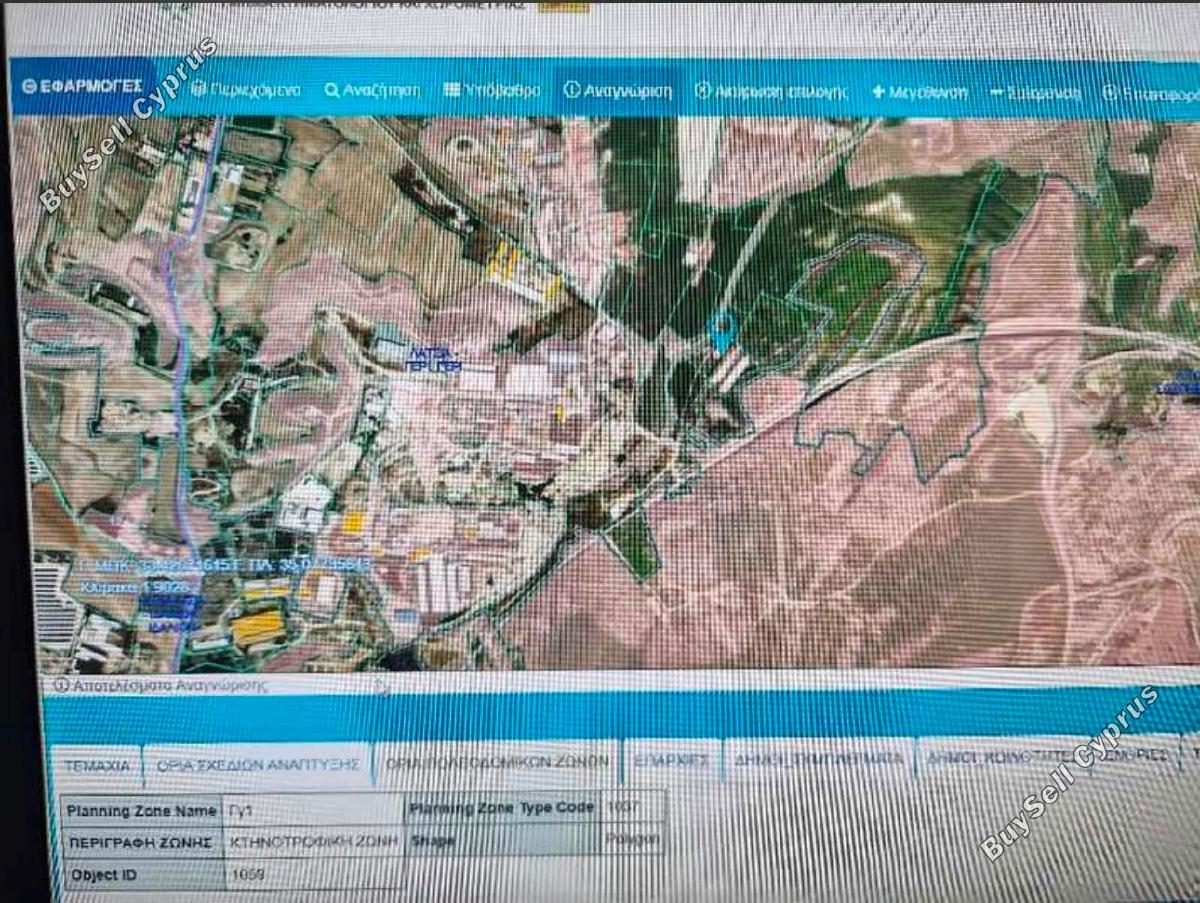Open the Περιεχόμενα contents panel
Screen dimensions: 1200x903
pos(245,90)
